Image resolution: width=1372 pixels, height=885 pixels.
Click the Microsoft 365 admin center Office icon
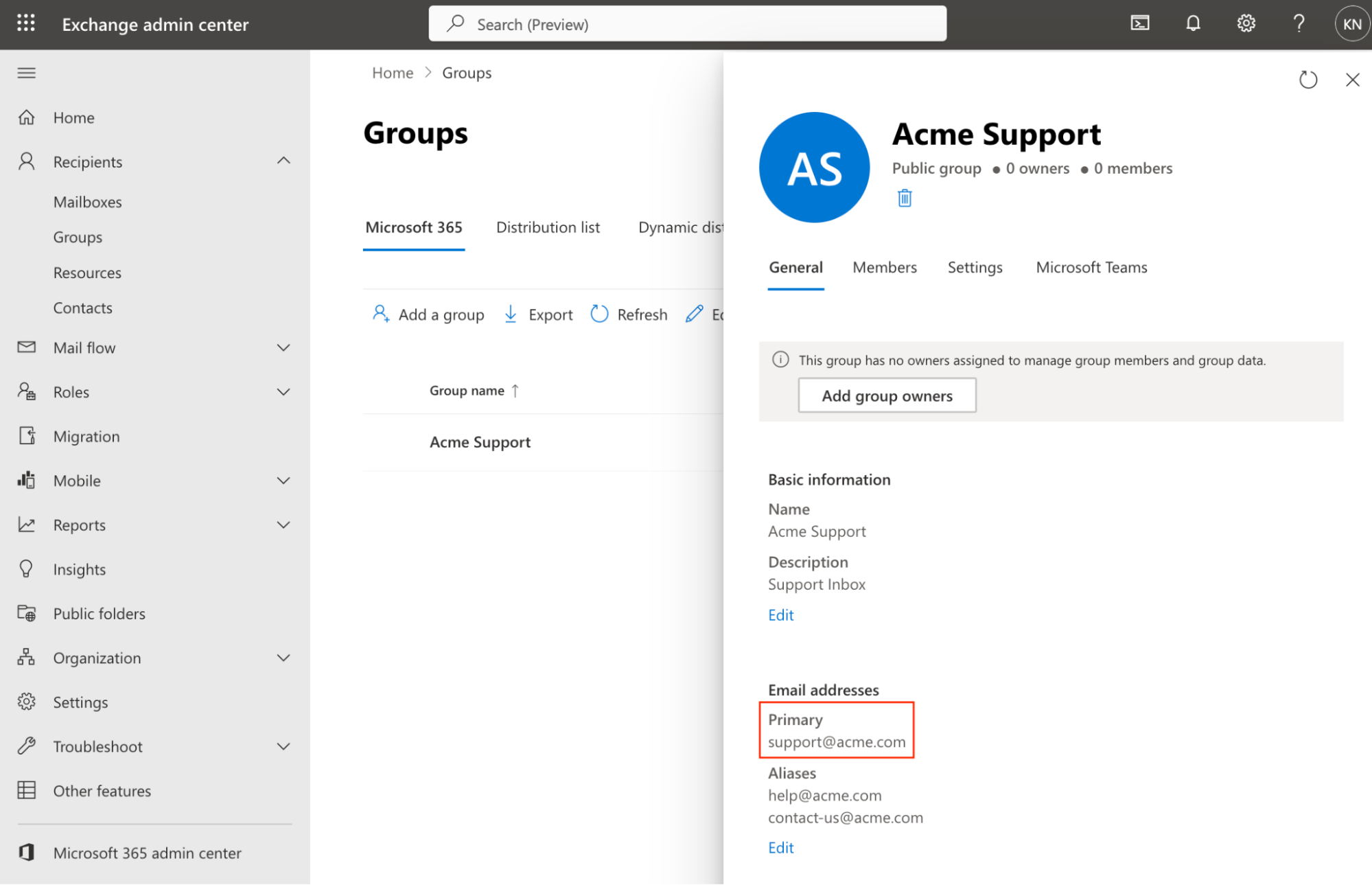pyautogui.click(x=27, y=853)
